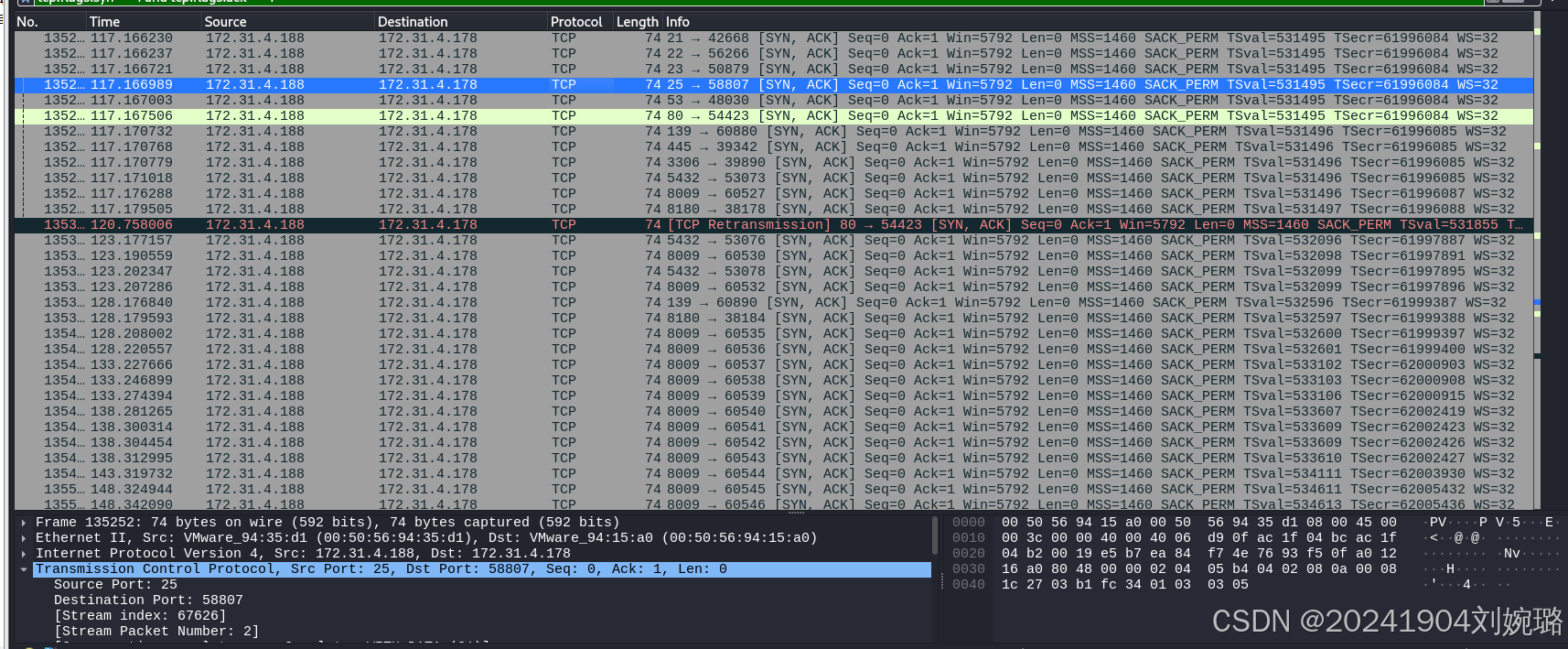Select packet with port 8009 → 60530
This screenshot has width=1568, height=649.
774,255
